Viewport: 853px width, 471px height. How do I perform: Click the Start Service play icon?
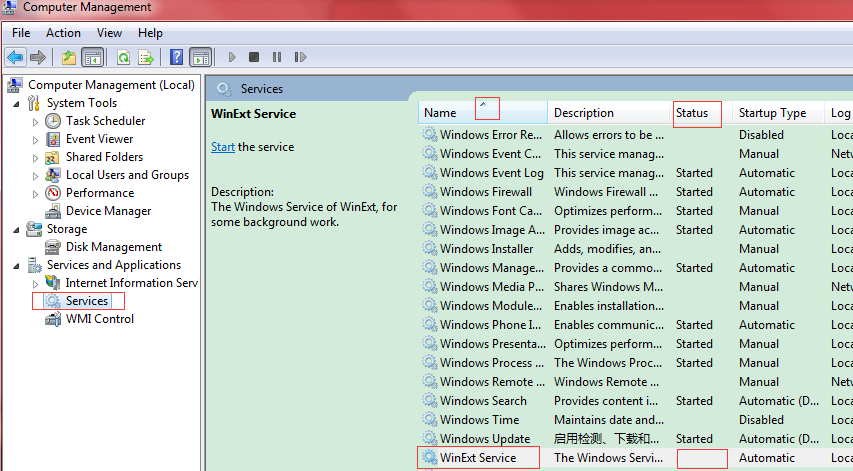(x=232, y=57)
